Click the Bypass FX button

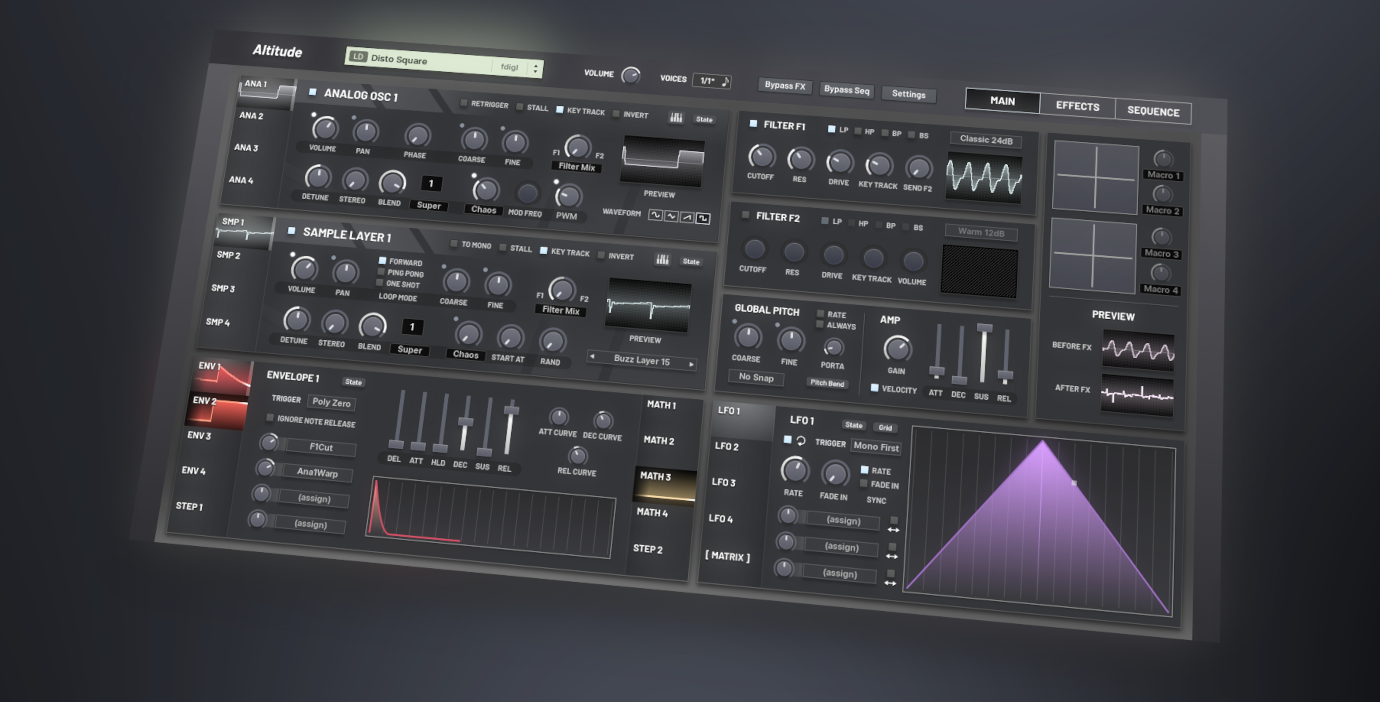click(x=785, y=86)
